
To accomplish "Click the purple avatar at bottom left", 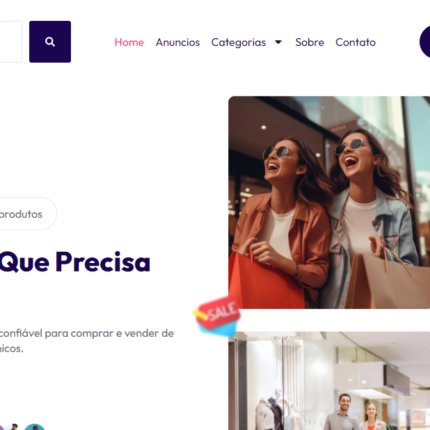I will click(x=1, y=428).
